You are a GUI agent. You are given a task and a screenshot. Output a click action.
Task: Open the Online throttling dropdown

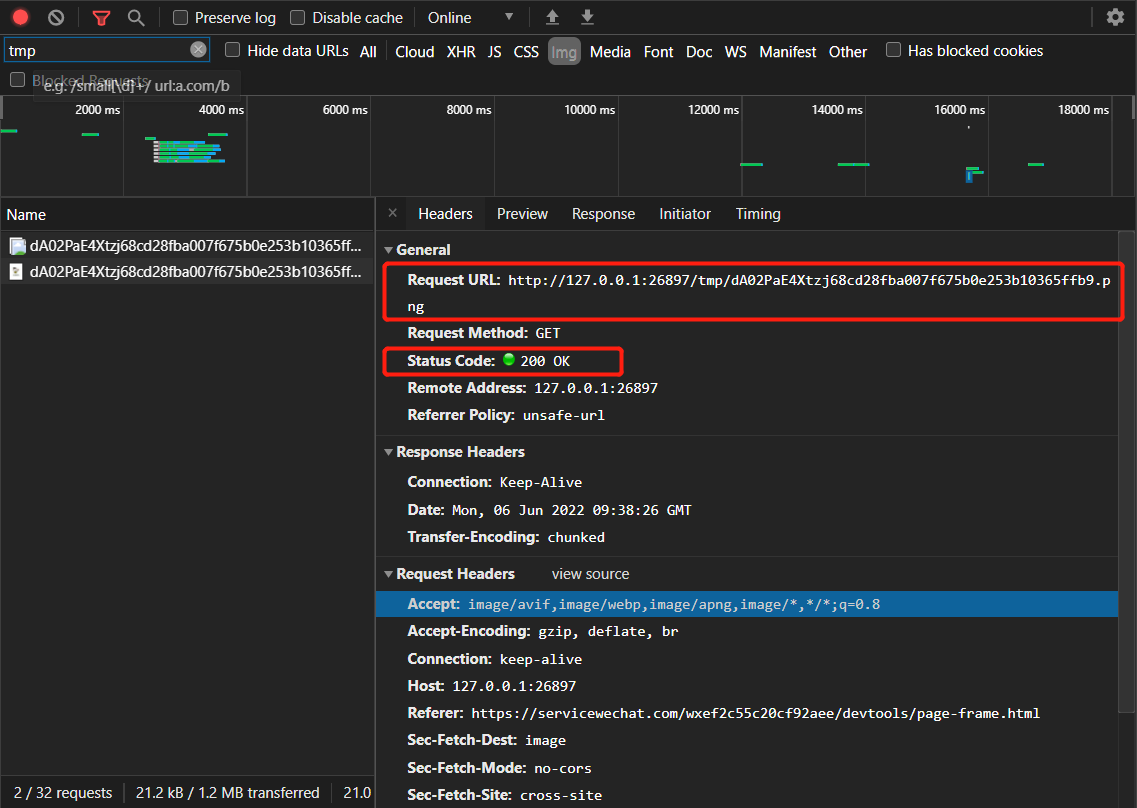tap(471, 17)
